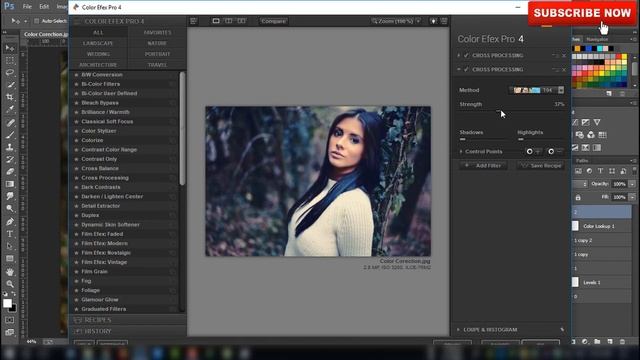Add a negative control point
The width and height of the screenshot is (640, 360).
551,151
